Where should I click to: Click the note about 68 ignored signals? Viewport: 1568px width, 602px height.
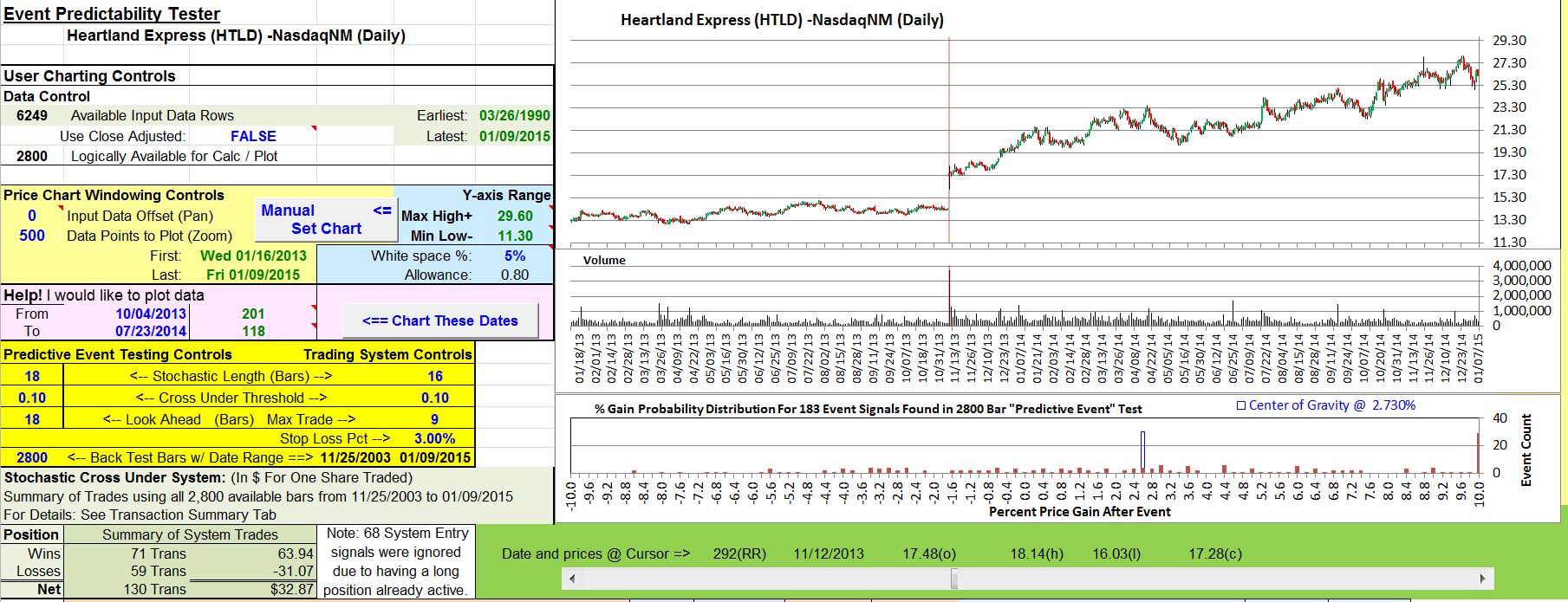(x=397, y=561)
